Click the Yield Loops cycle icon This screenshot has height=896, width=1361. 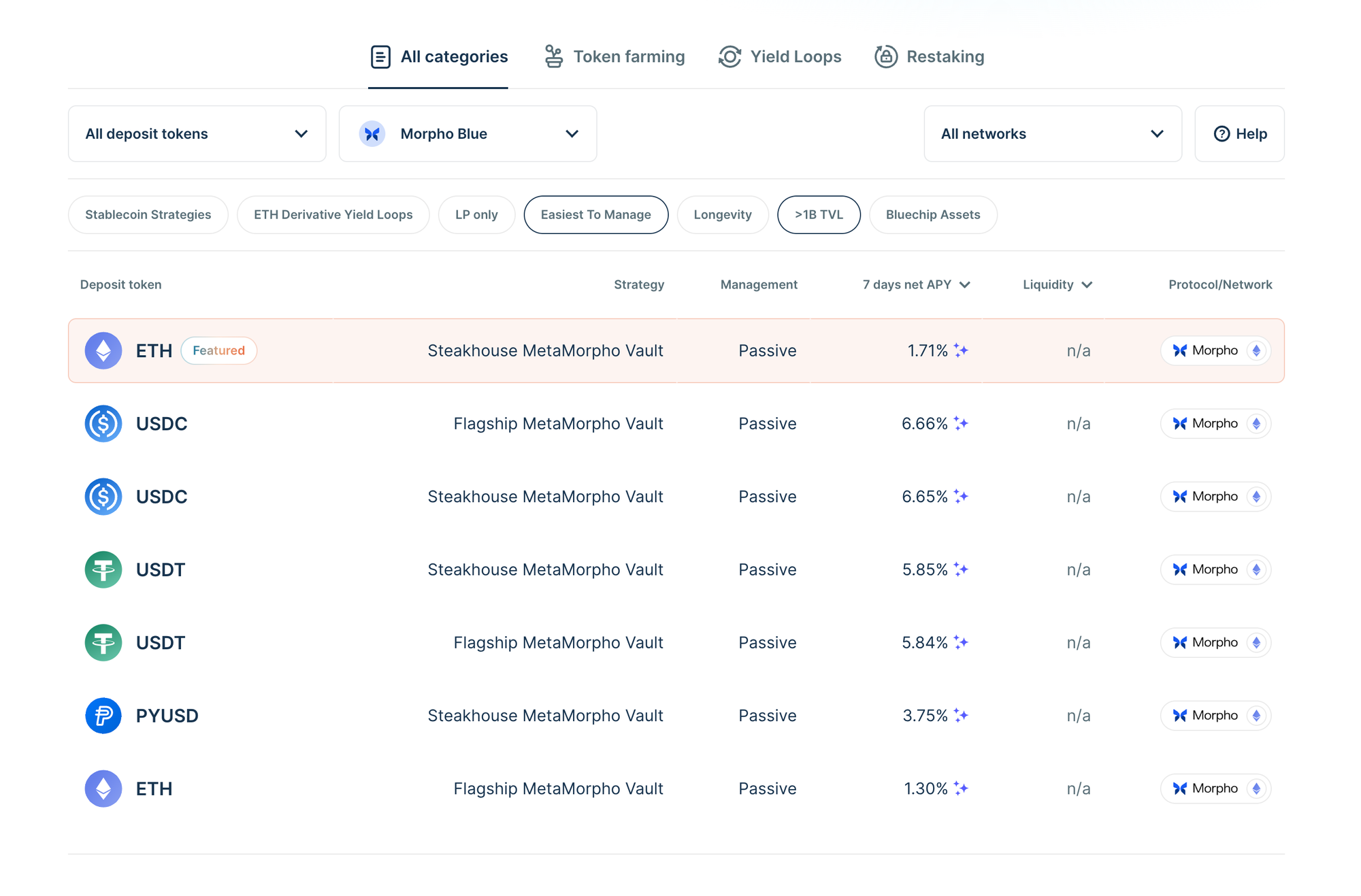(x=729, y=56)
